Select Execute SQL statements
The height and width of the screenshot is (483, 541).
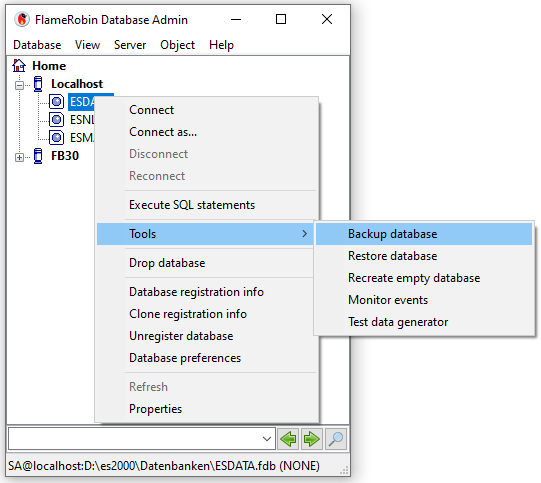click(x=207, y=205)
